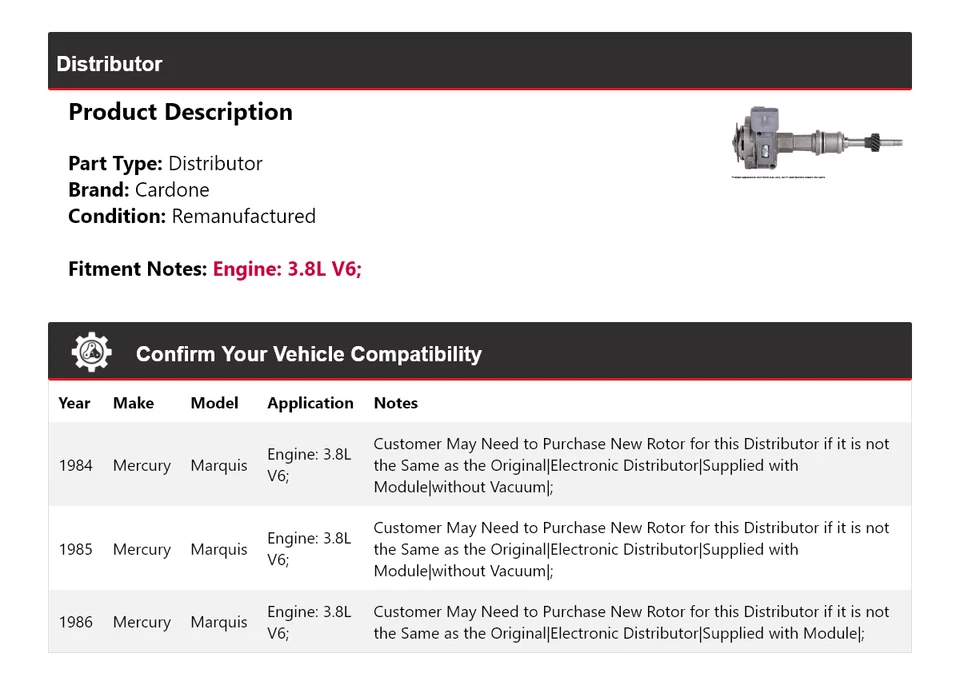Click the Model column header

tap(214, 403)
